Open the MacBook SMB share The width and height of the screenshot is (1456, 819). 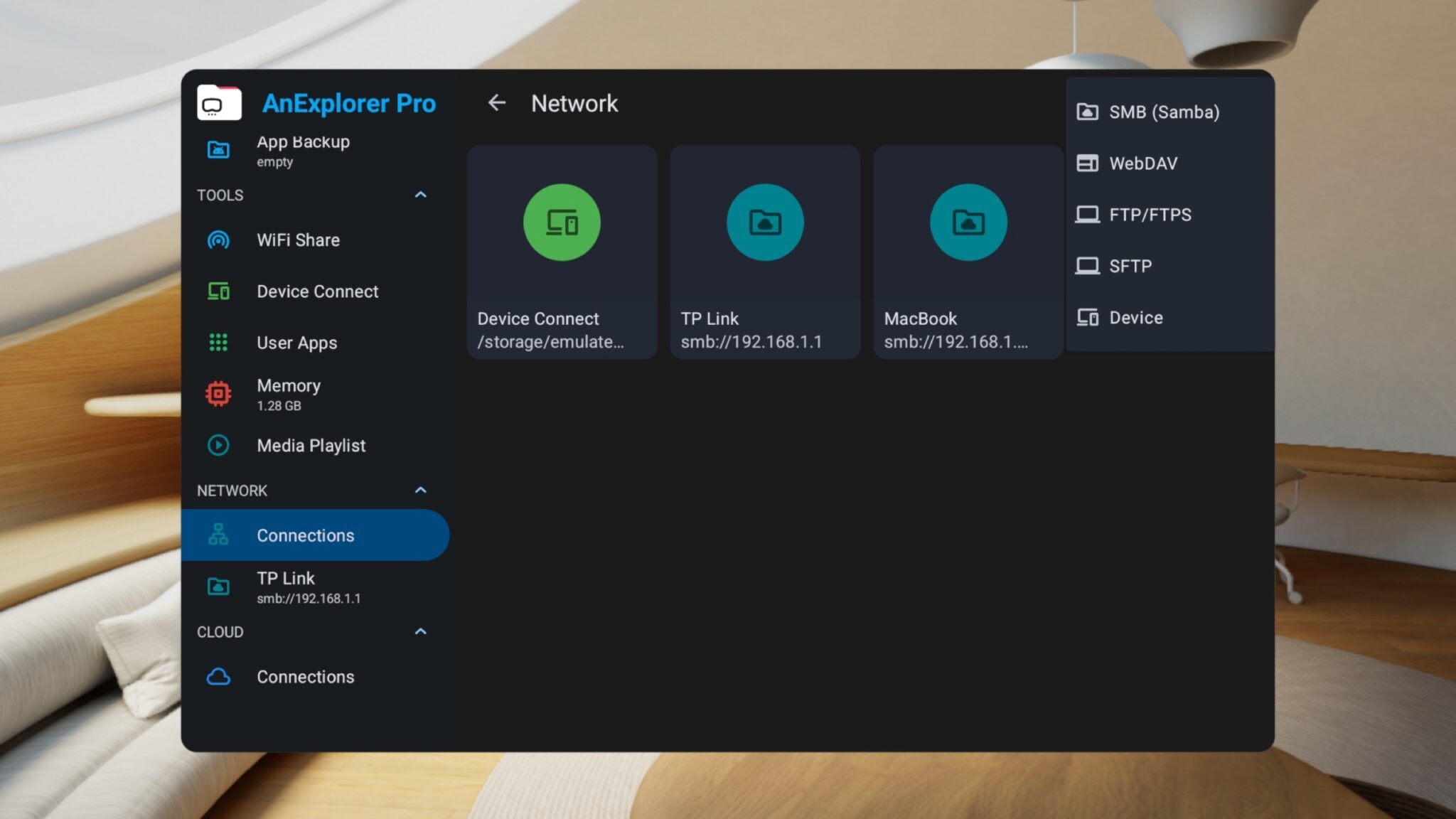coord(968,249)
